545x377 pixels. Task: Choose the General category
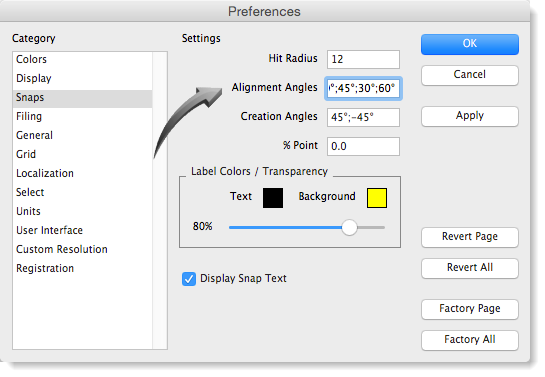[82, 135]
